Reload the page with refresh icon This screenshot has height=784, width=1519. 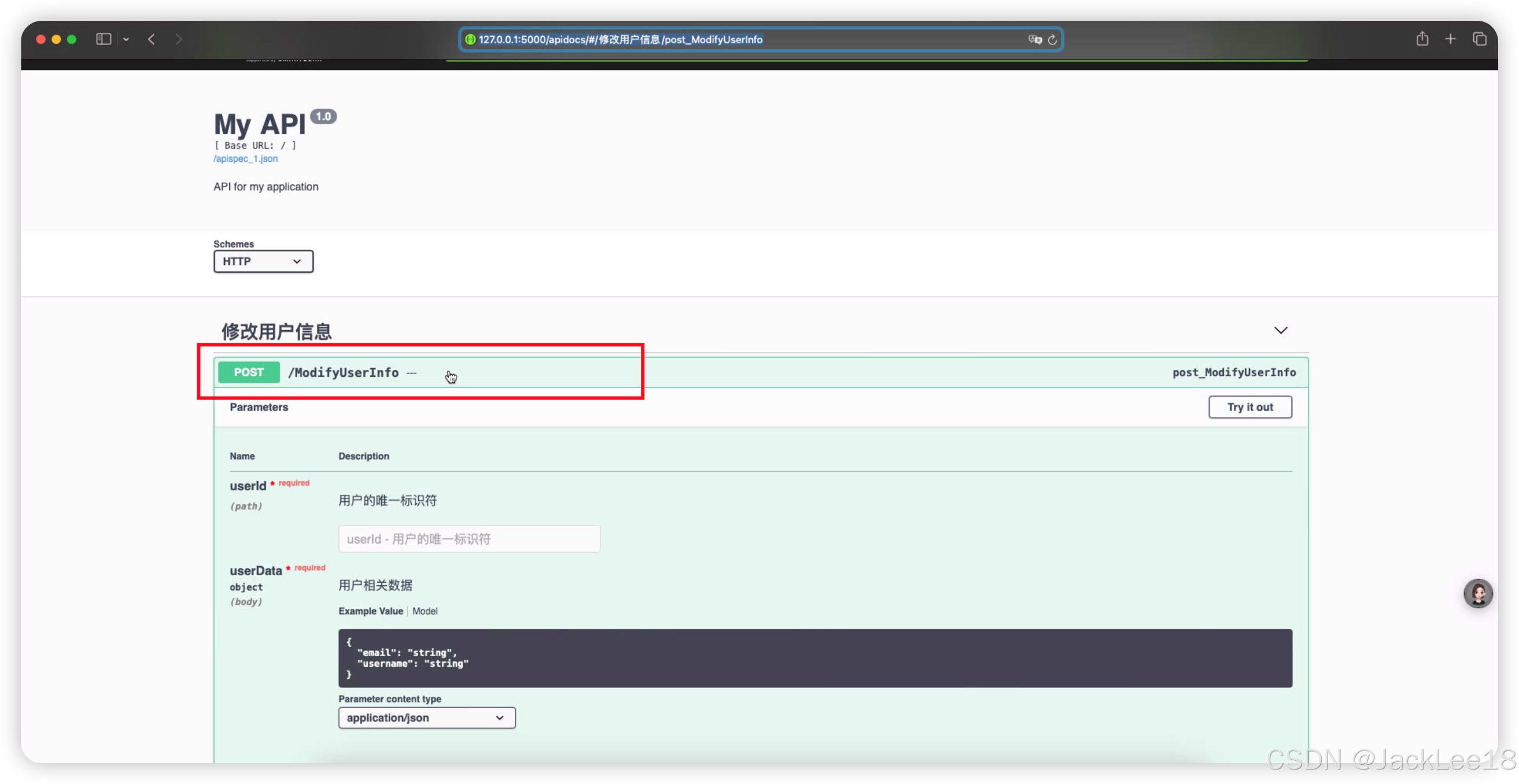tap(1052, 39)
